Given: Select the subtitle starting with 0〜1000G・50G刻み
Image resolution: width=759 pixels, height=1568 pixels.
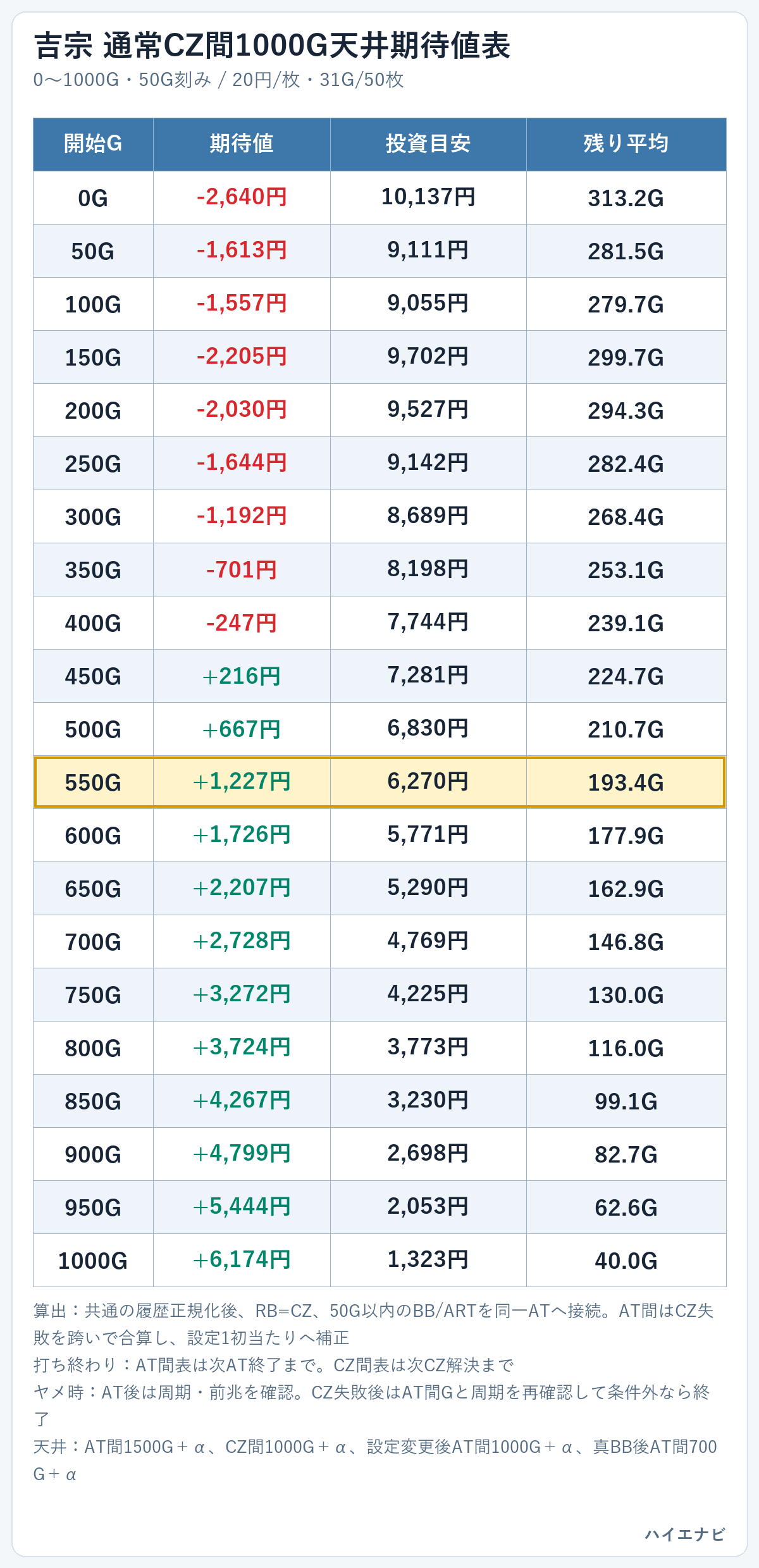Looking at the screenshot, I should [218, 80].
